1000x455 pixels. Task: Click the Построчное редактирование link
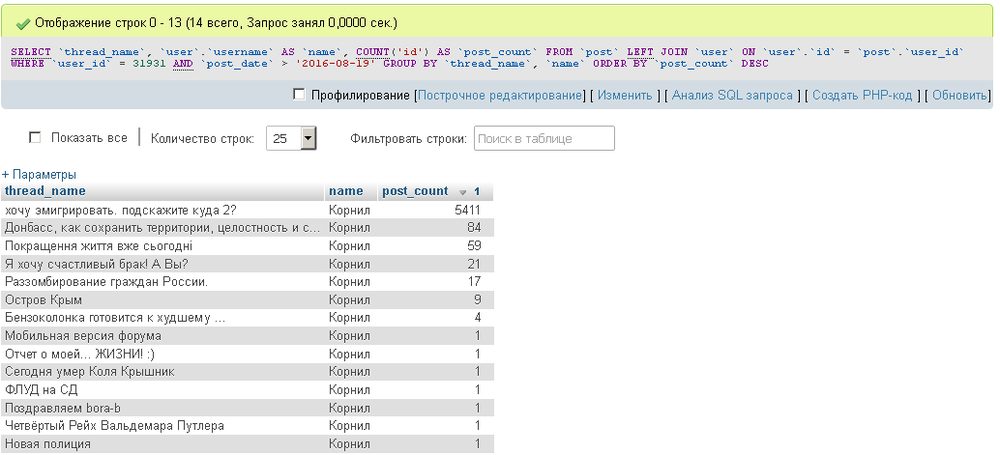(x=500, y=96)
